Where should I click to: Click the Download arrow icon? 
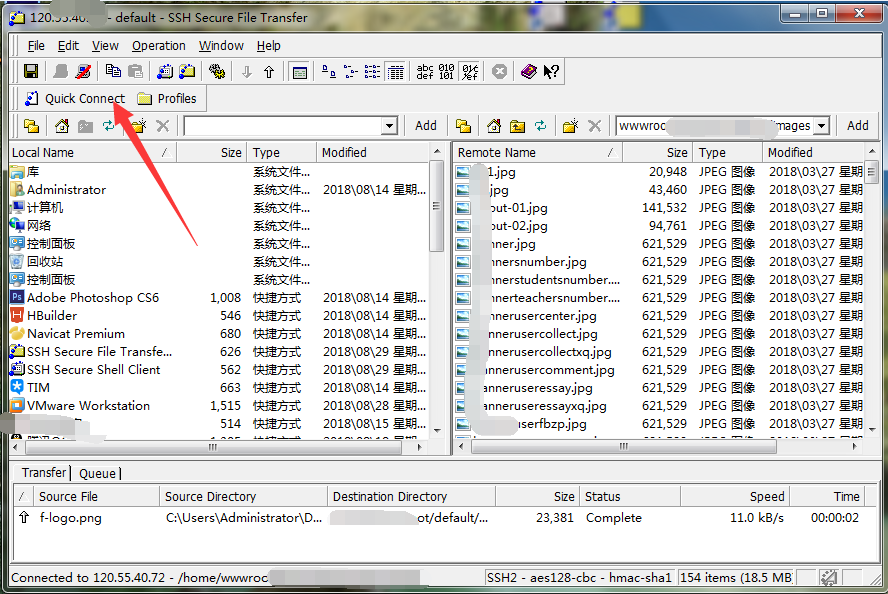click(x=246, y=72)
